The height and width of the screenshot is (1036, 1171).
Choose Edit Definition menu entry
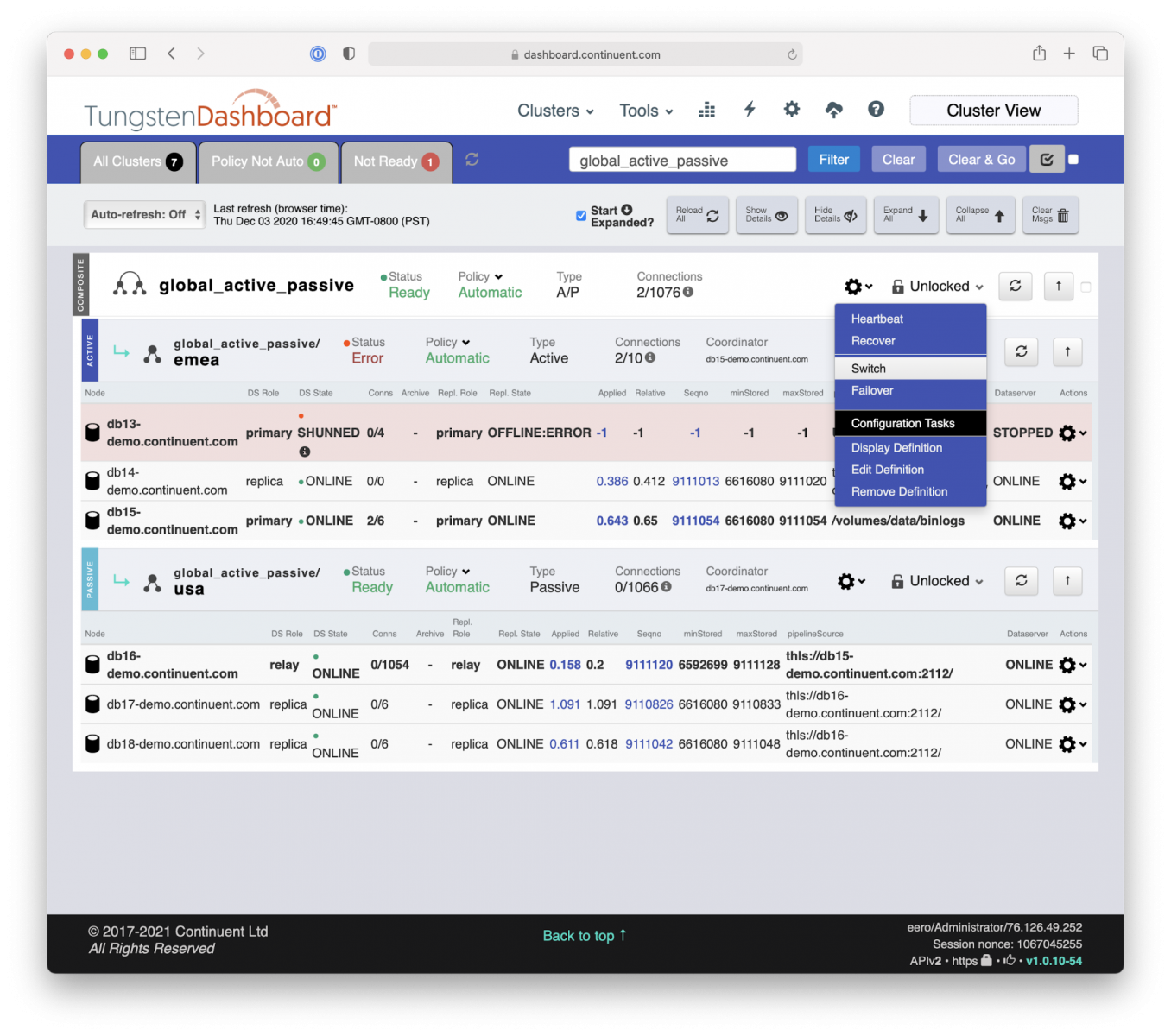(910, 470)
